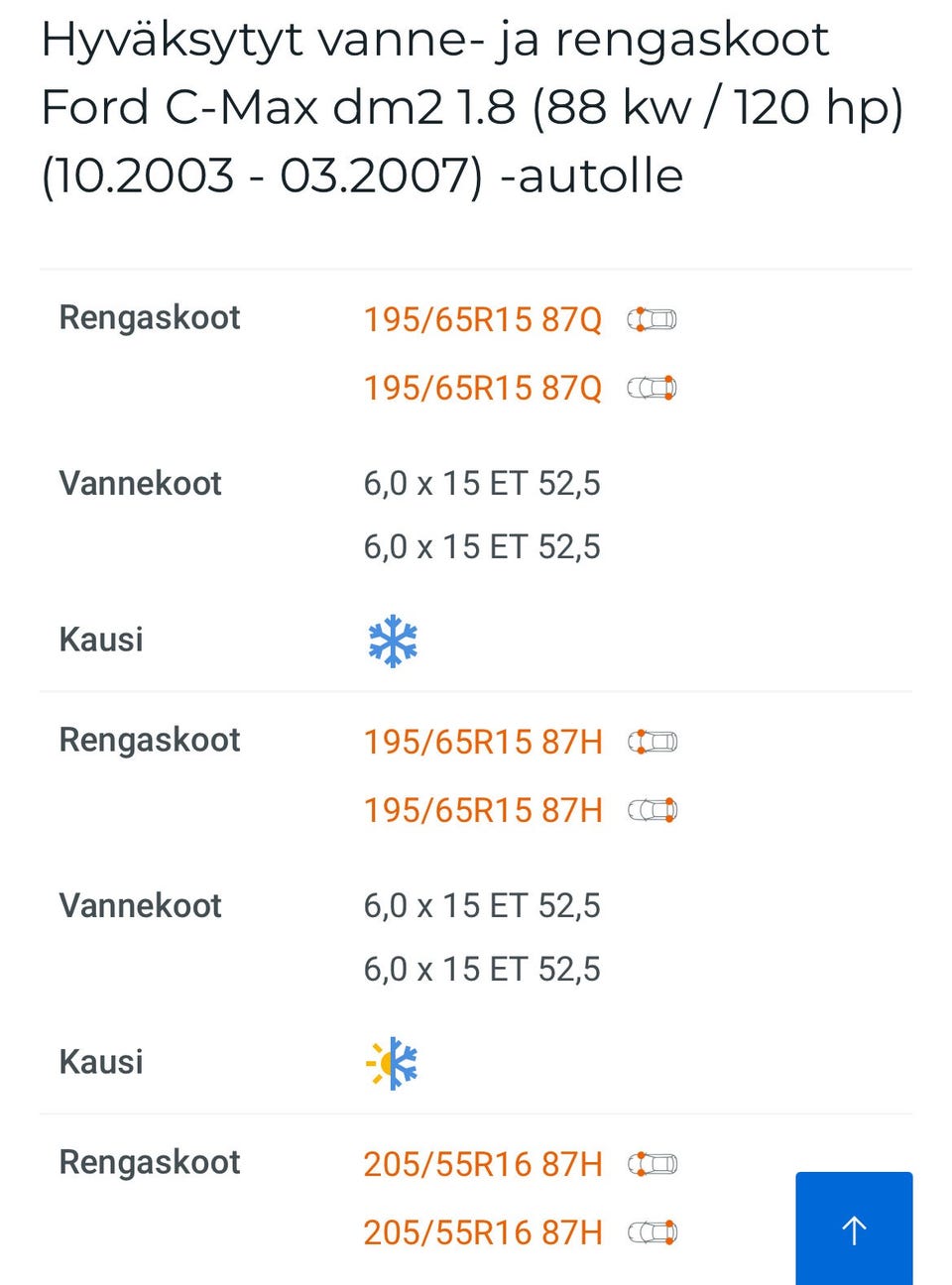Click front axle car icon beside first 205/55R16 87H
Viewport: 952px width, 1285px height.
652,1164
